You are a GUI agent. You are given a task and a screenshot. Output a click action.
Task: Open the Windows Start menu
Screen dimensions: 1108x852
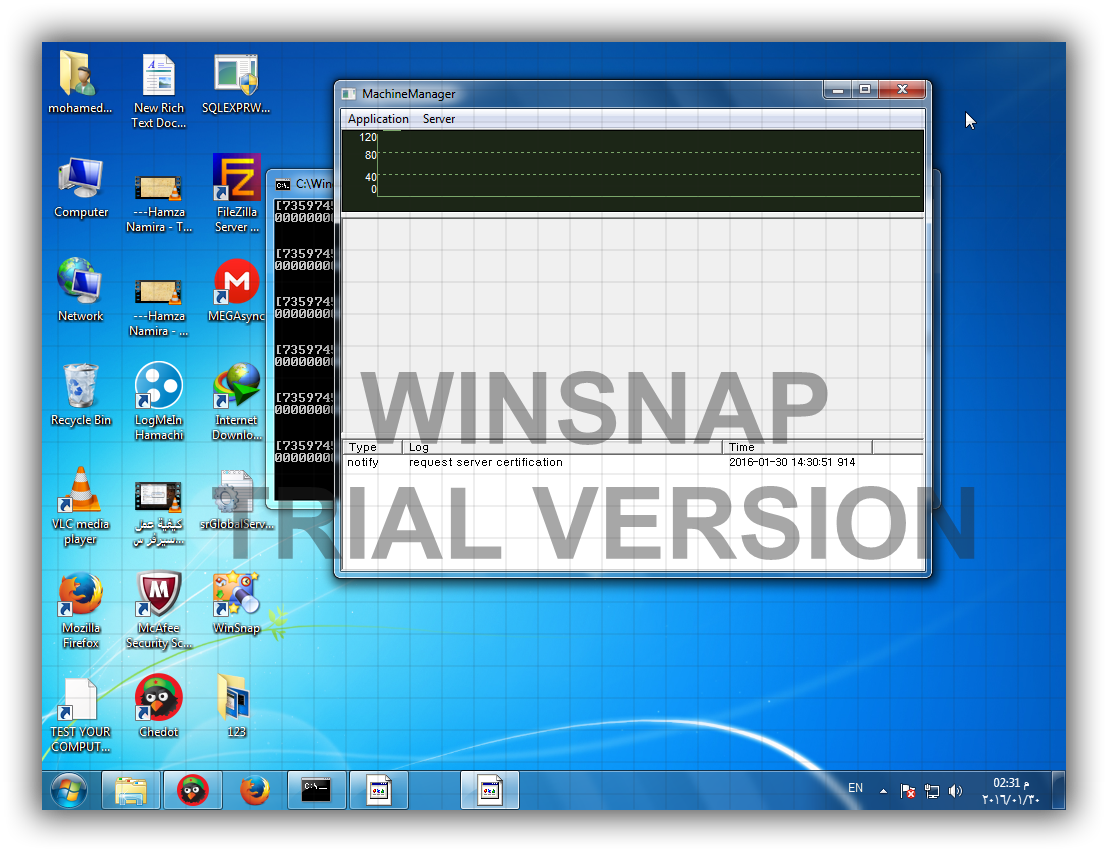[x=69, y=790]
